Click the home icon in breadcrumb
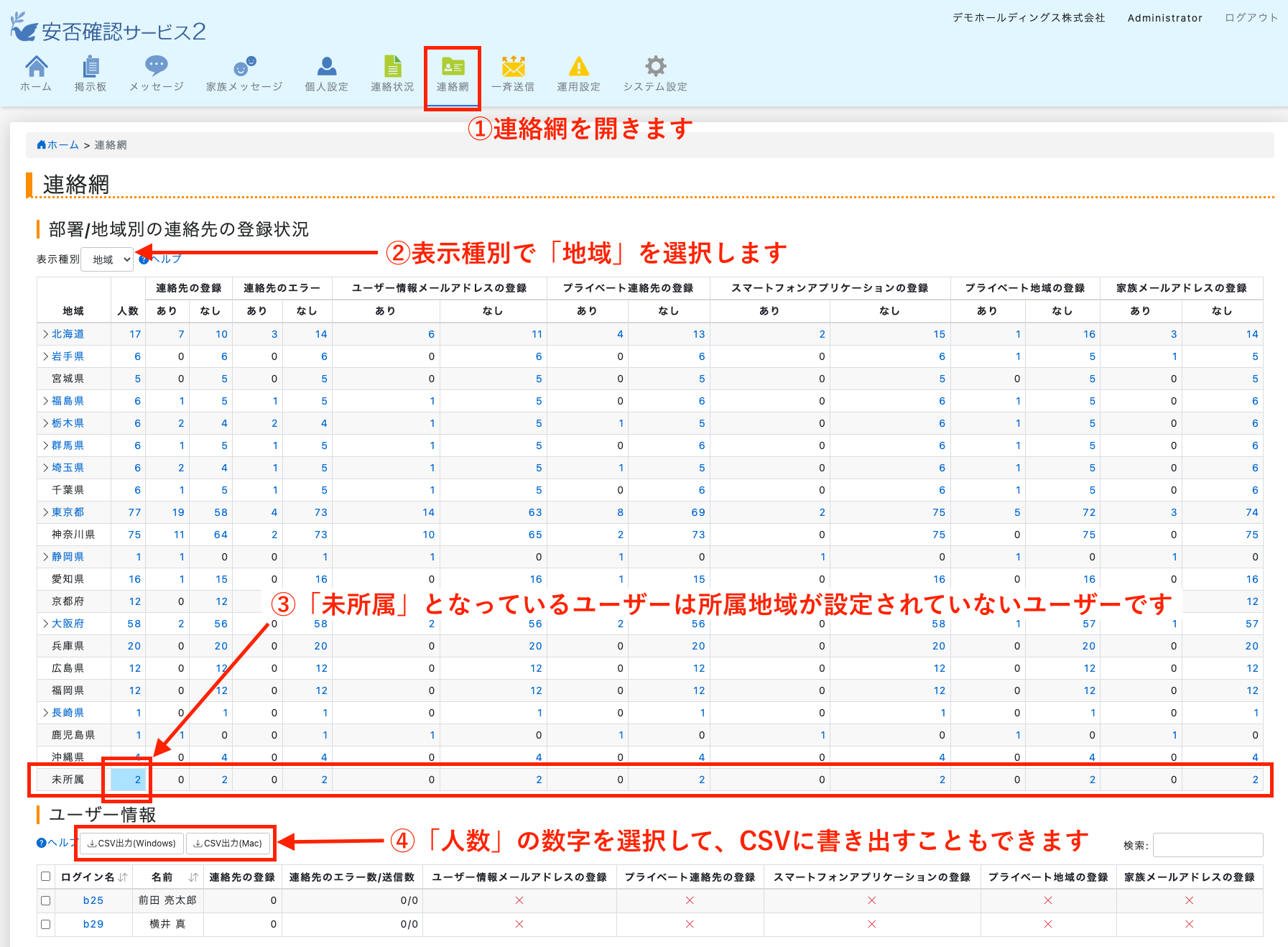 pyautogui.click(x=42, y=144)
